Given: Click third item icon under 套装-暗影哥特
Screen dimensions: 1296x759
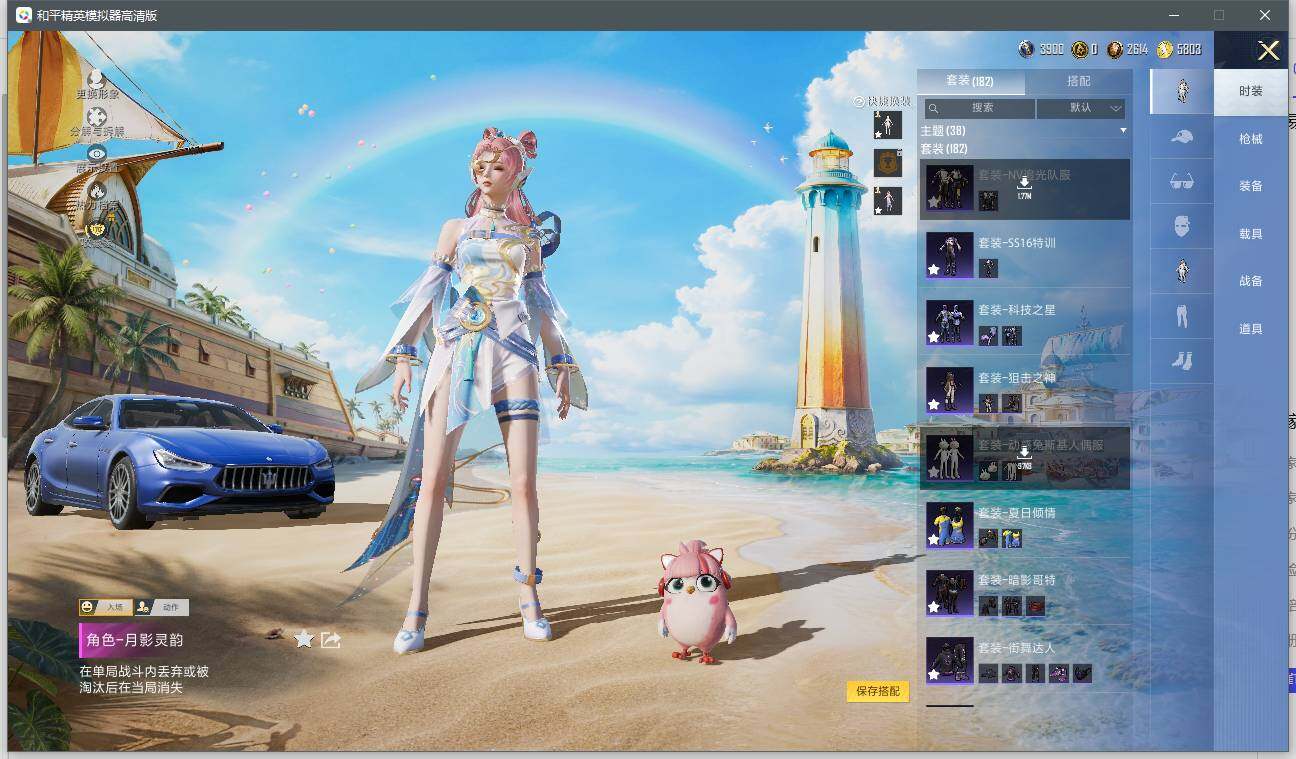Looking at the screenshot, I should pyautogui.click(x=1035, y=606).
